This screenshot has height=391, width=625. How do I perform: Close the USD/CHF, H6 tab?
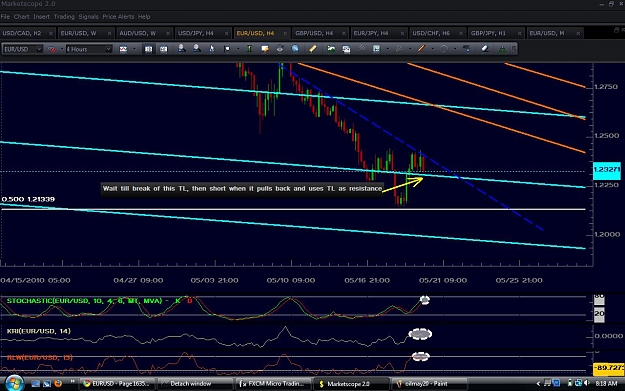(x=461, y=33)
